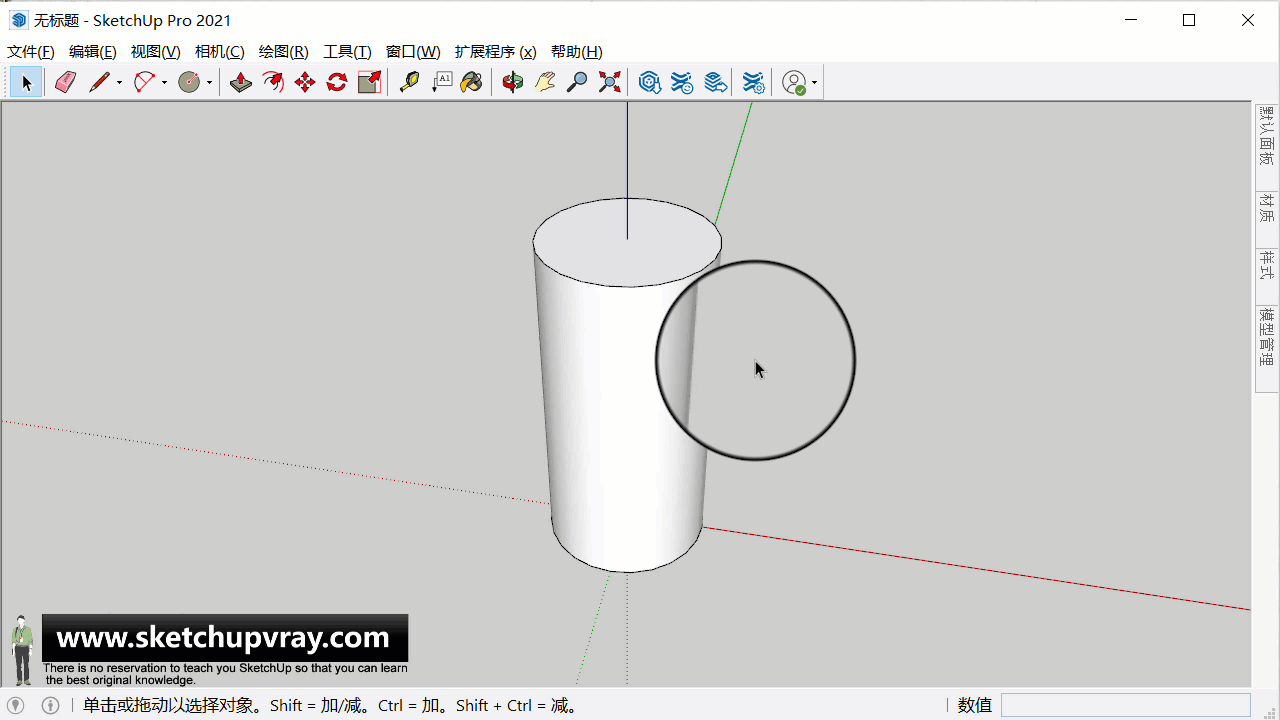
Task: Open the 文件(F) menu
Action: point(31,52)
